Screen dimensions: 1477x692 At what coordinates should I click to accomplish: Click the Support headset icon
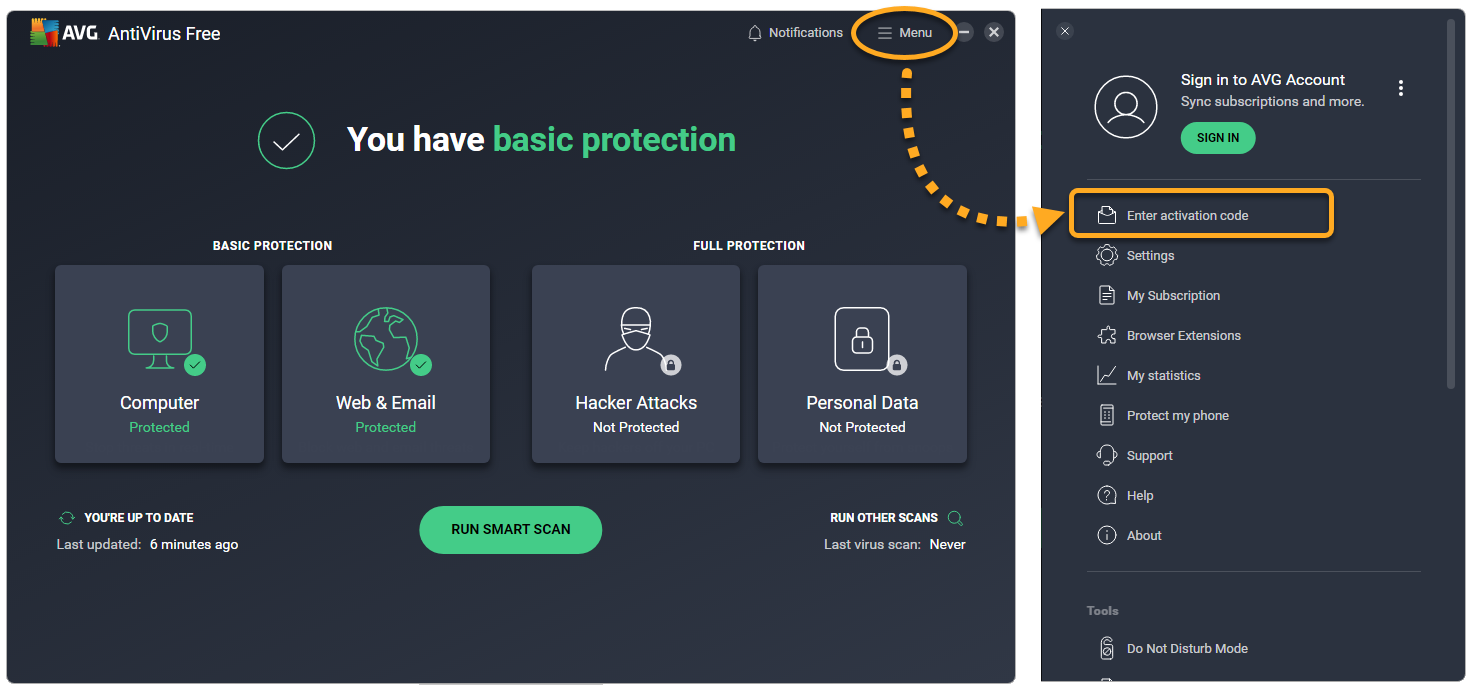1107,456
